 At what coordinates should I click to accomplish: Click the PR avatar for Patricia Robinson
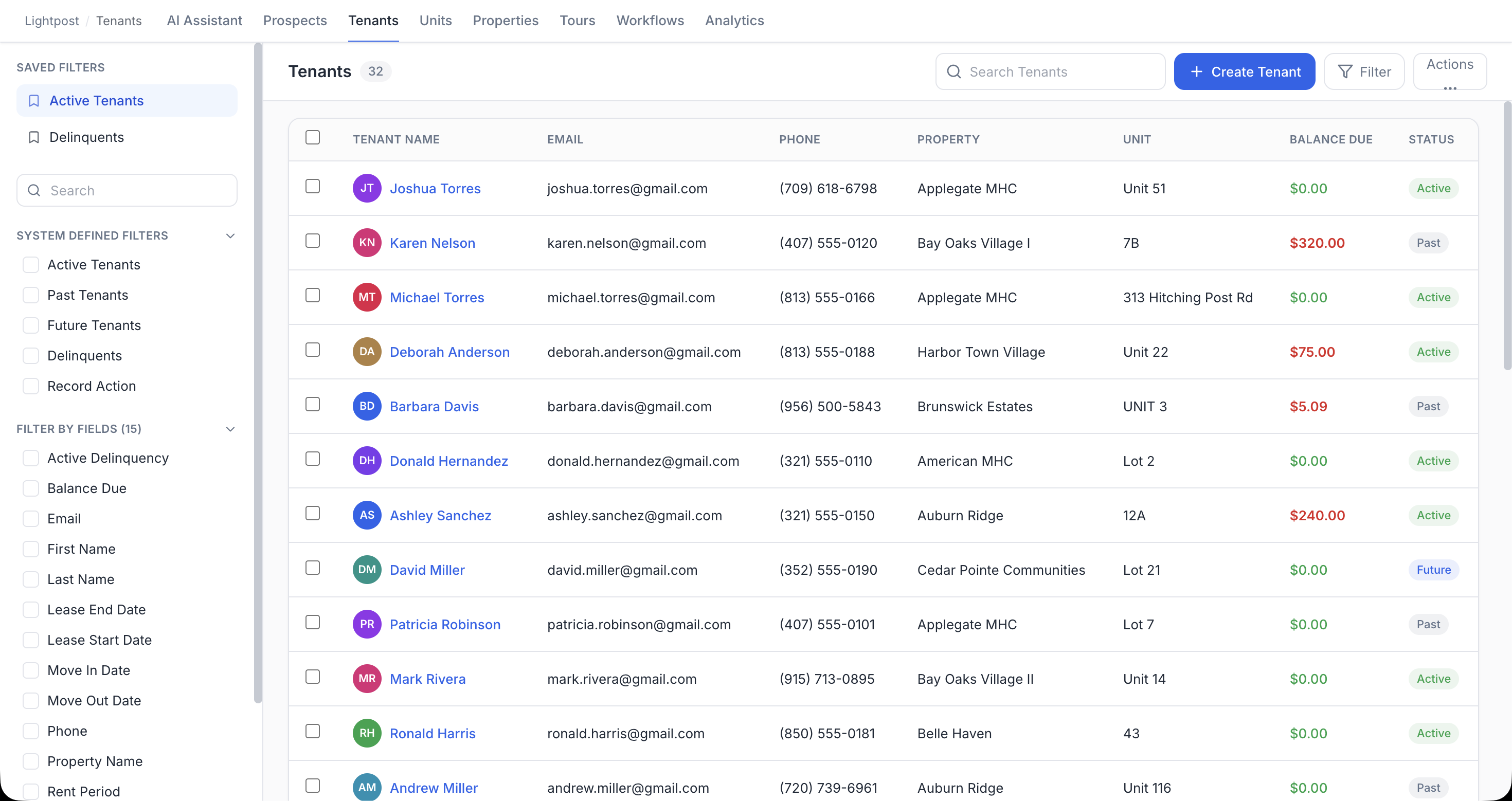tap(367, 624)
